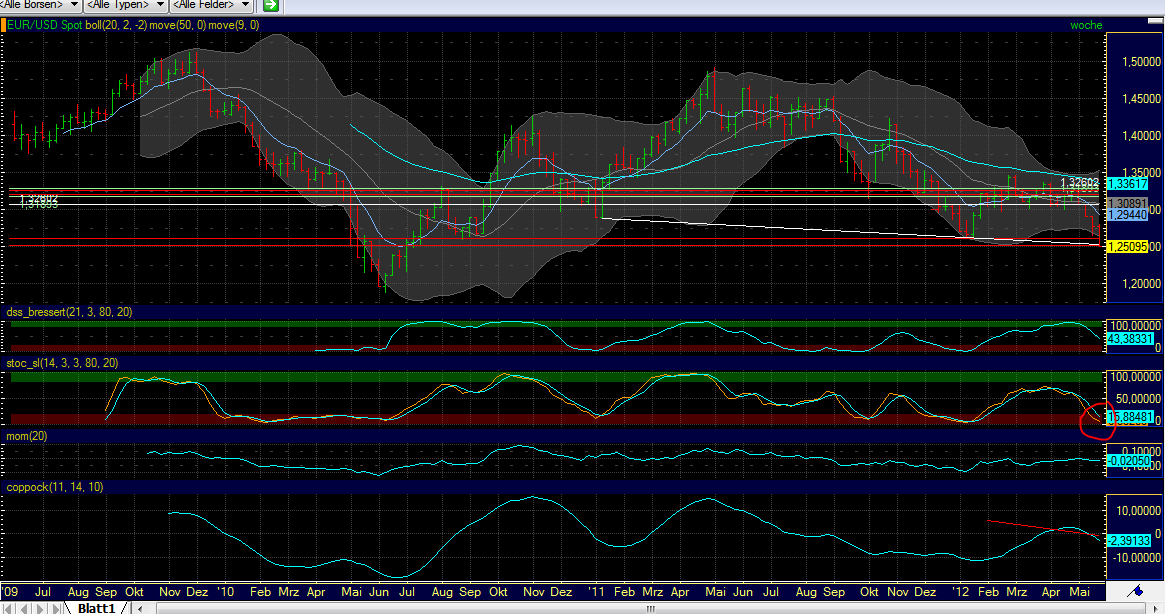Click the horizontal scrollbar left arrow

pos(140,609)
